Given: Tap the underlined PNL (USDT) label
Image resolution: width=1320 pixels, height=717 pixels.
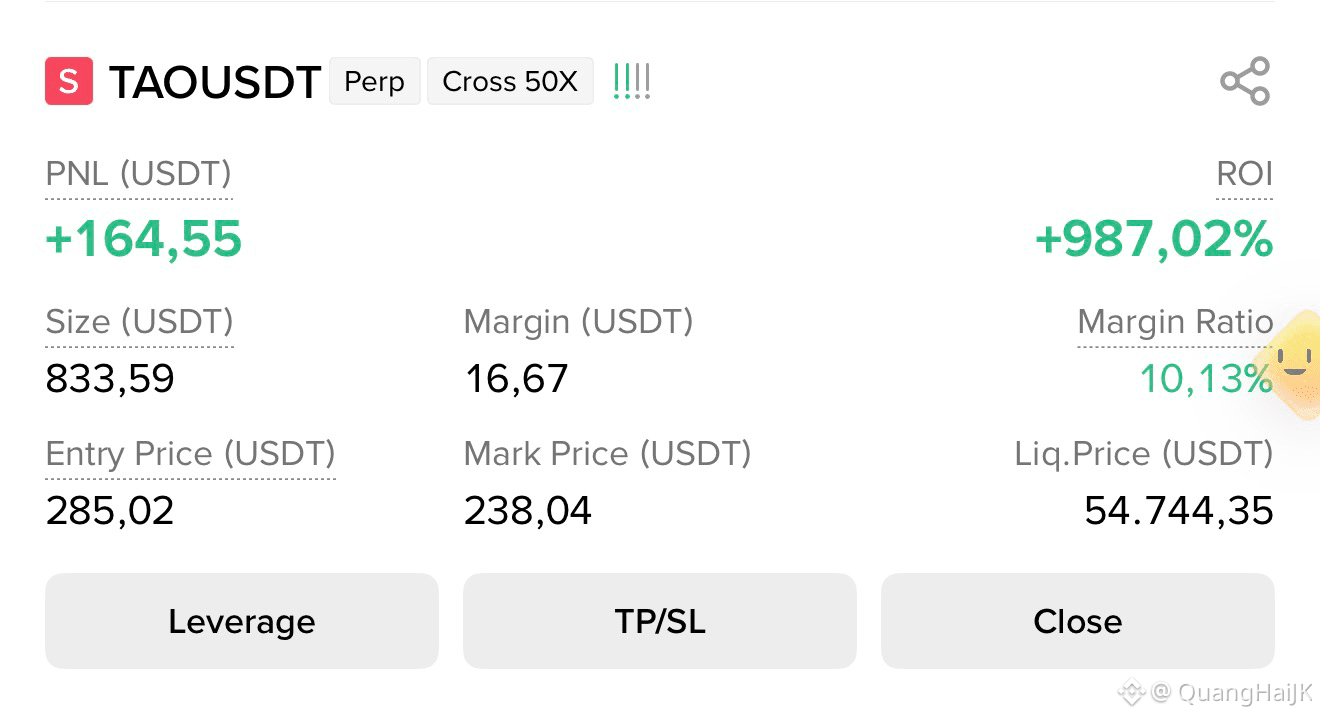Looking at the screenshot, I should (x=139, y=174).
